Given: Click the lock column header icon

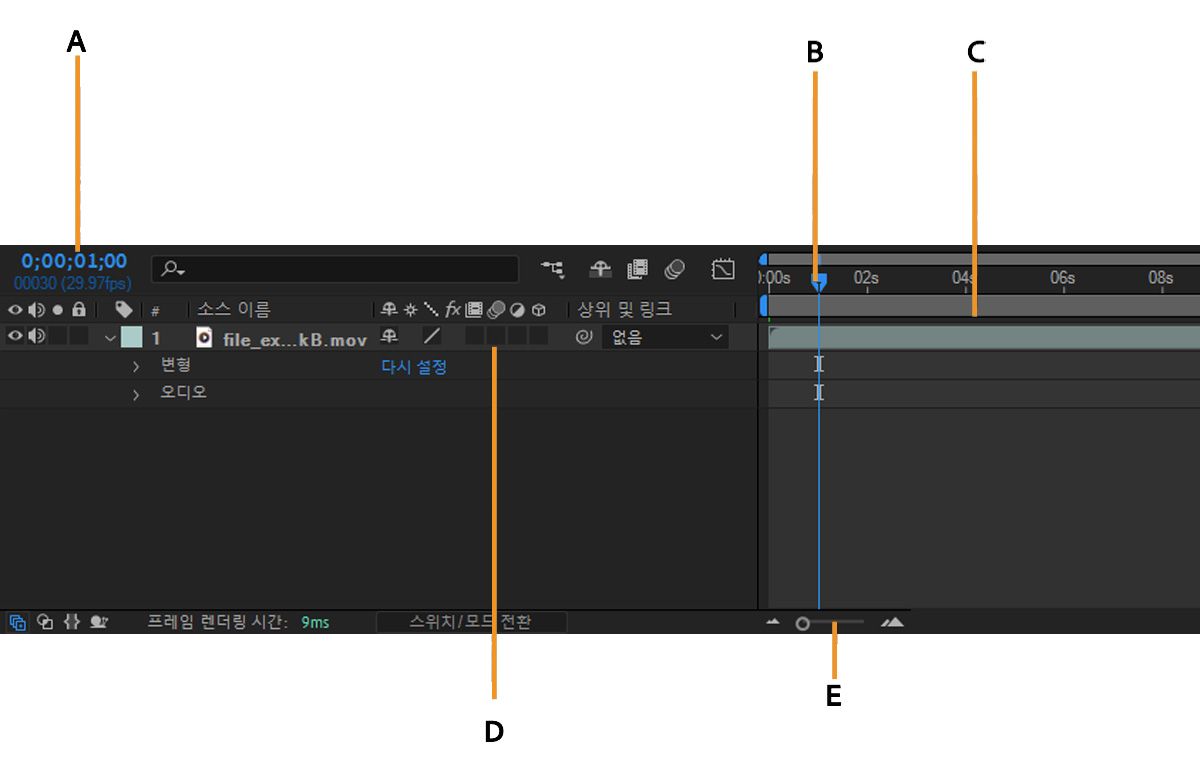Looking at the screenshot, I should (78, 310).
